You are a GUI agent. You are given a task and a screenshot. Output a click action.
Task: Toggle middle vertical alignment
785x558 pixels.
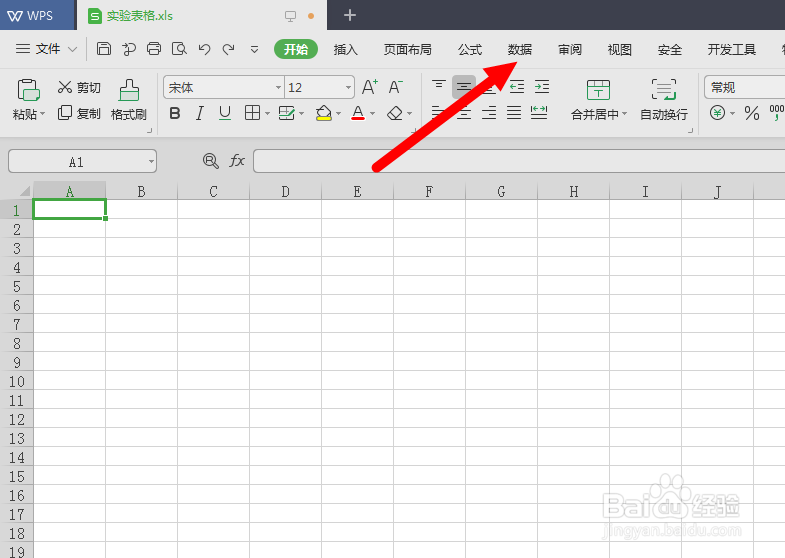(464, 87)
